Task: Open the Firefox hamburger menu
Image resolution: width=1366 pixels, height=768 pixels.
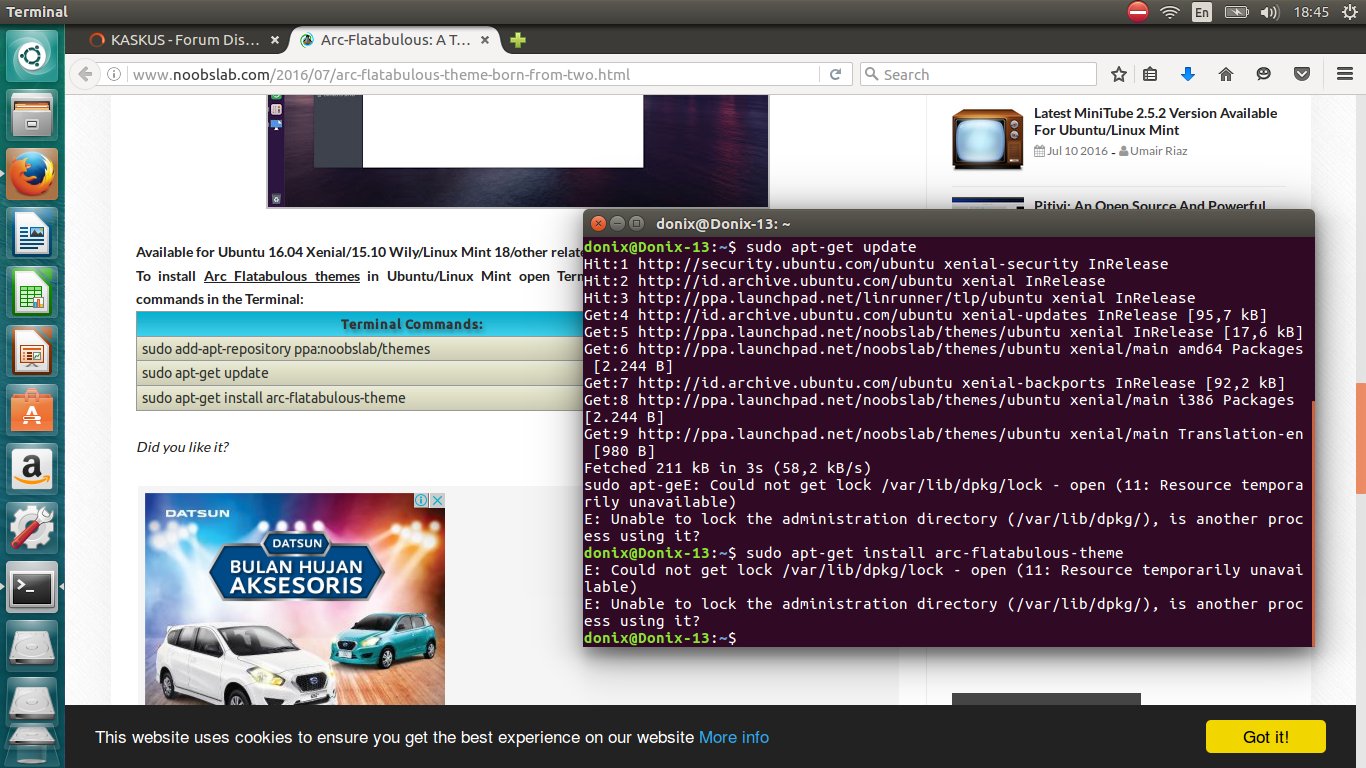Action: [x=1344, y=74]
